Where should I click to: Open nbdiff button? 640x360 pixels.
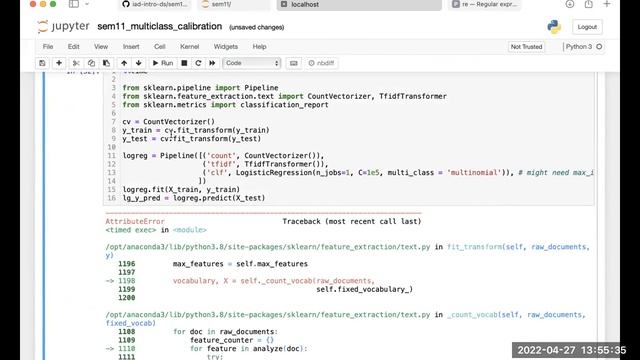pos(322,63)
